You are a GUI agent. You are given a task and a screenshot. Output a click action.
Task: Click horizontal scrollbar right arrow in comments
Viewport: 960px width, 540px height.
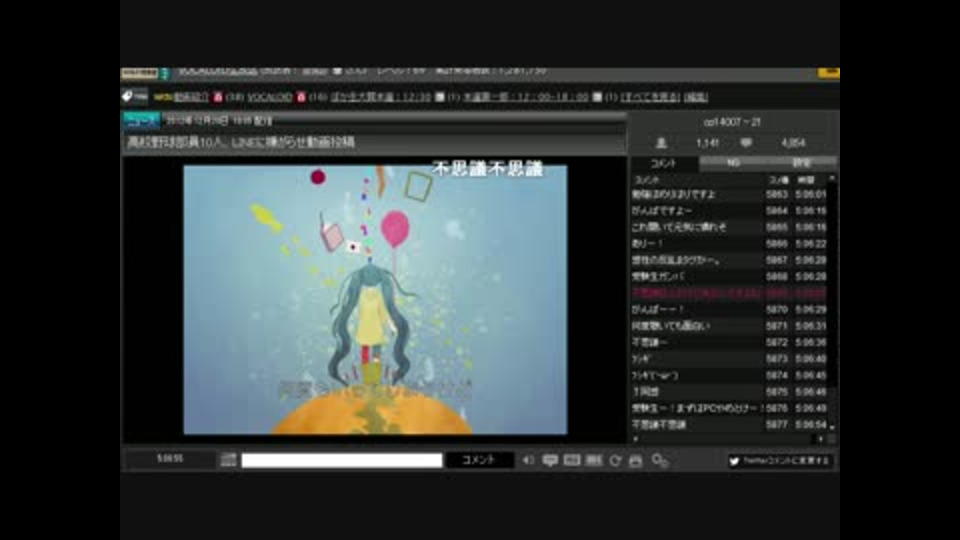pyautogui.click(x=820, y=438)
